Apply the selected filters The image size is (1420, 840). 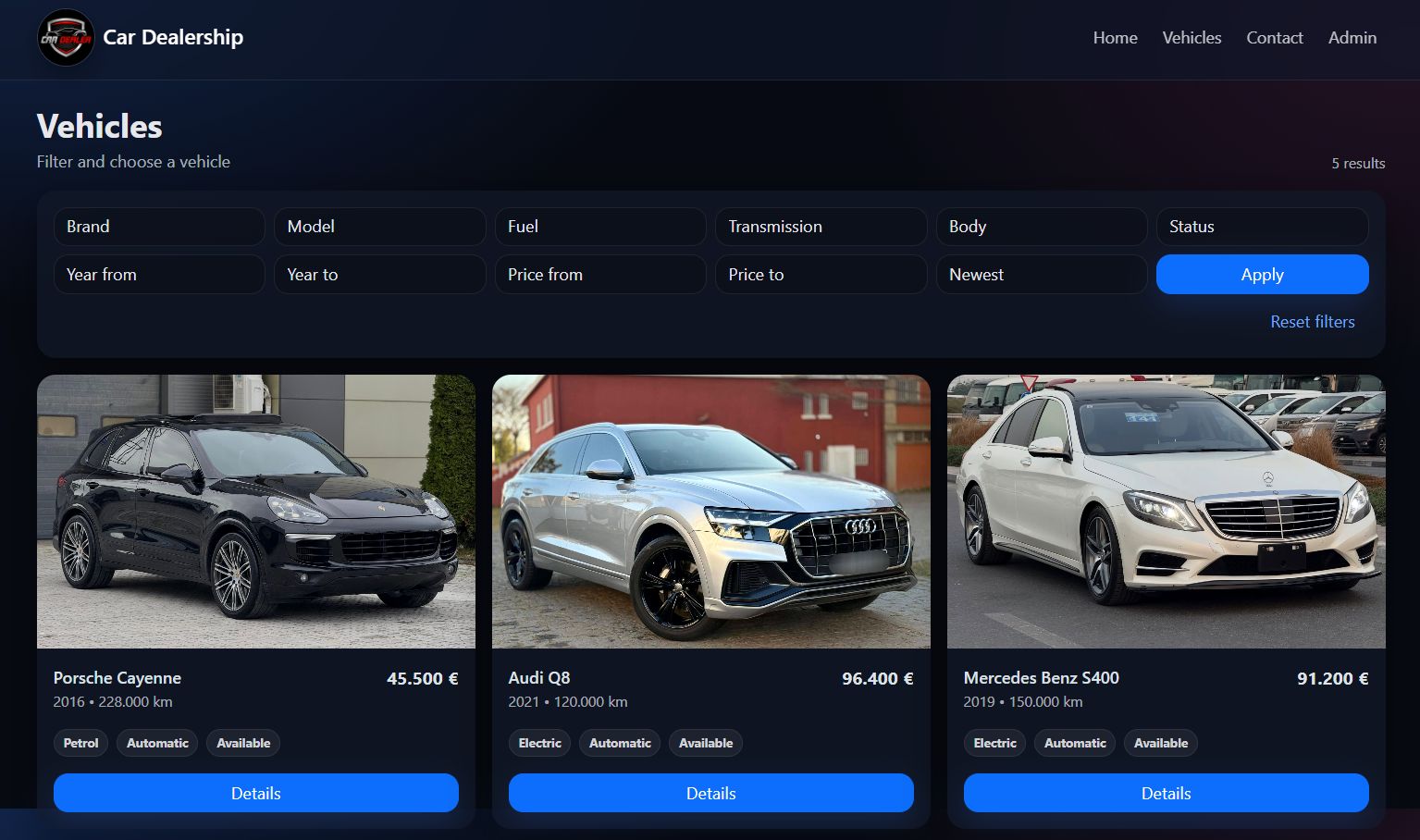[1263, 275]
